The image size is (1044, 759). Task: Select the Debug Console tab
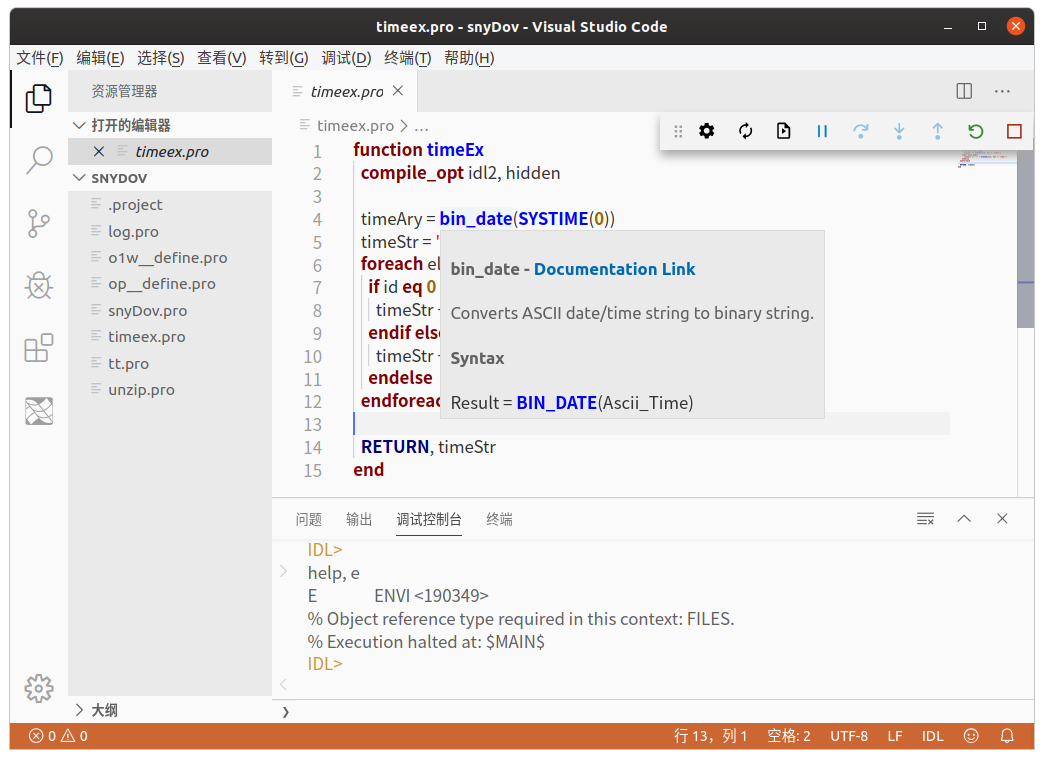pyautogui.click(x=429, y=519)
